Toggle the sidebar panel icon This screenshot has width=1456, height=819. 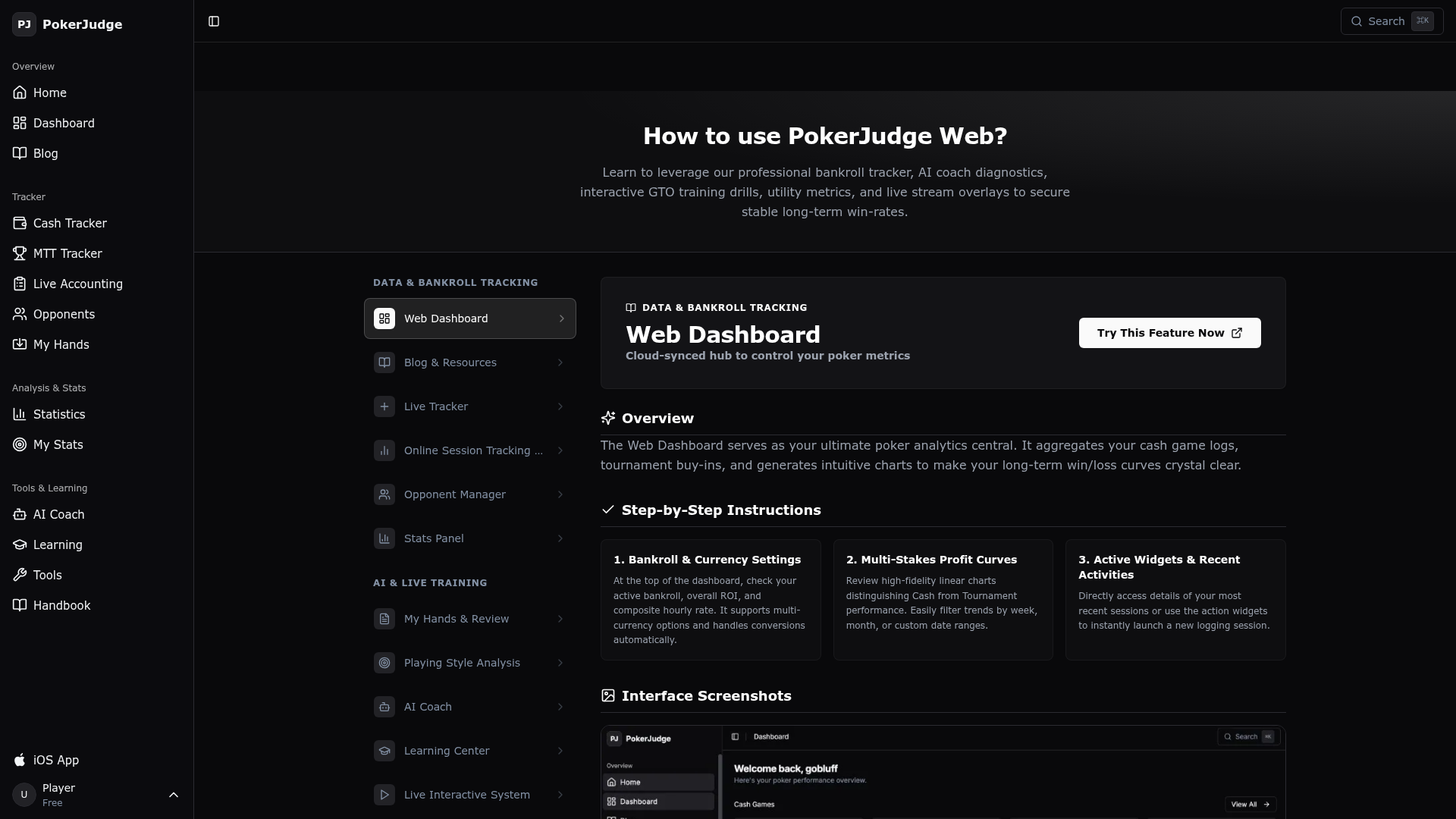click(x=214, y=21)
